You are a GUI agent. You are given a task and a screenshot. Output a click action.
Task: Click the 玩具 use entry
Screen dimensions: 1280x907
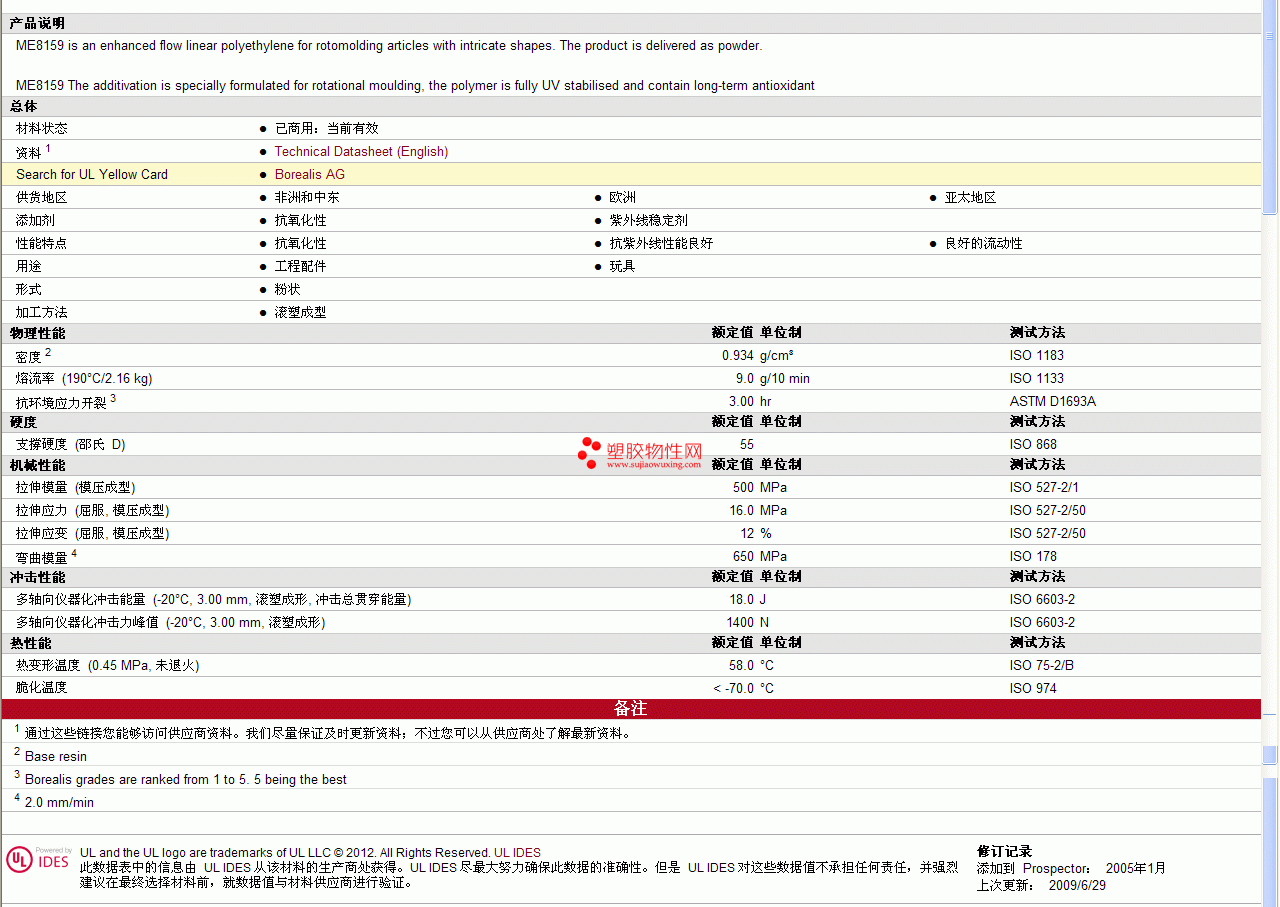pyautogui.click(x=623, y=267)
